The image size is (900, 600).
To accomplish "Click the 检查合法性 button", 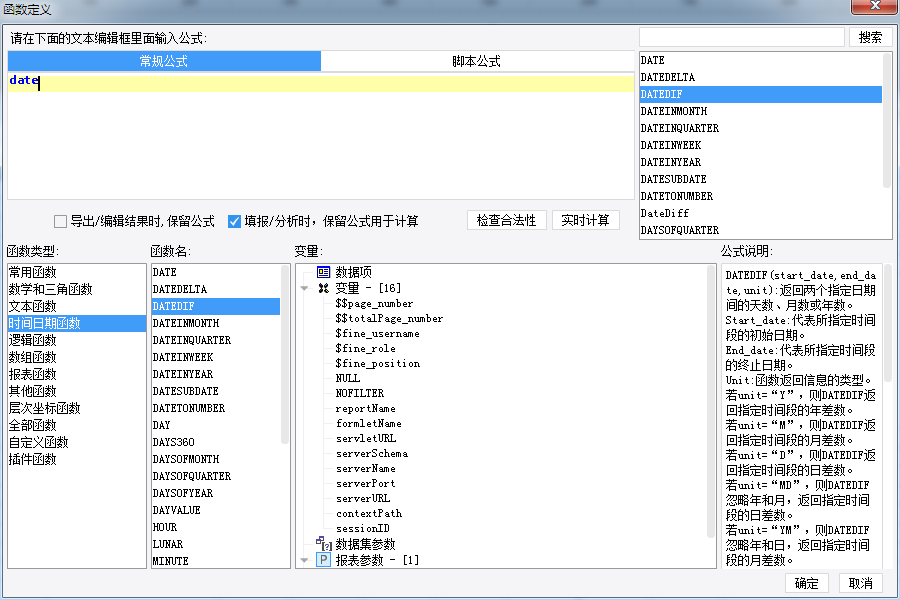I will pos(506,220).
